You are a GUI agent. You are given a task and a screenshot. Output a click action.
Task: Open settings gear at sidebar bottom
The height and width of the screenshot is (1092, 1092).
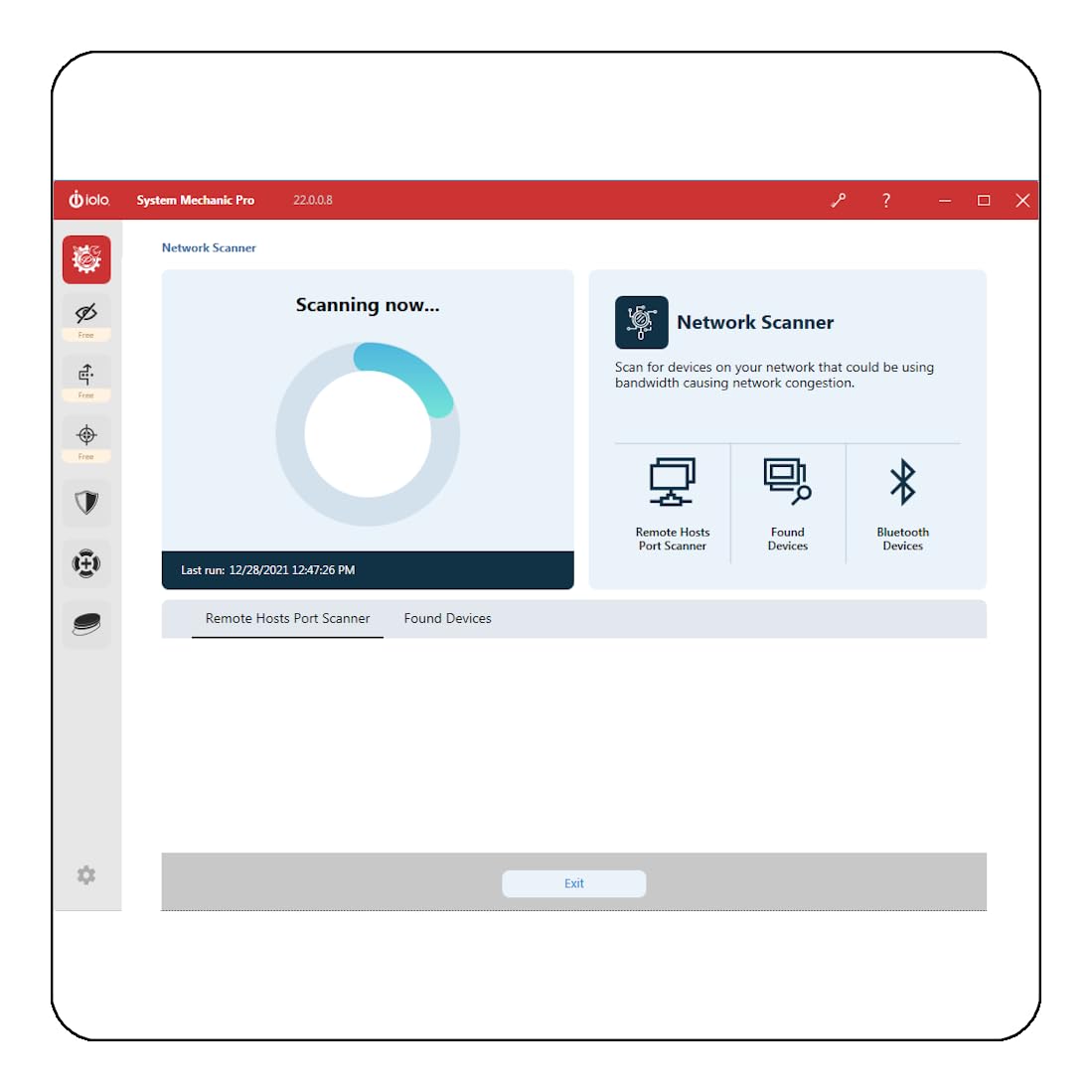[85, 874]
